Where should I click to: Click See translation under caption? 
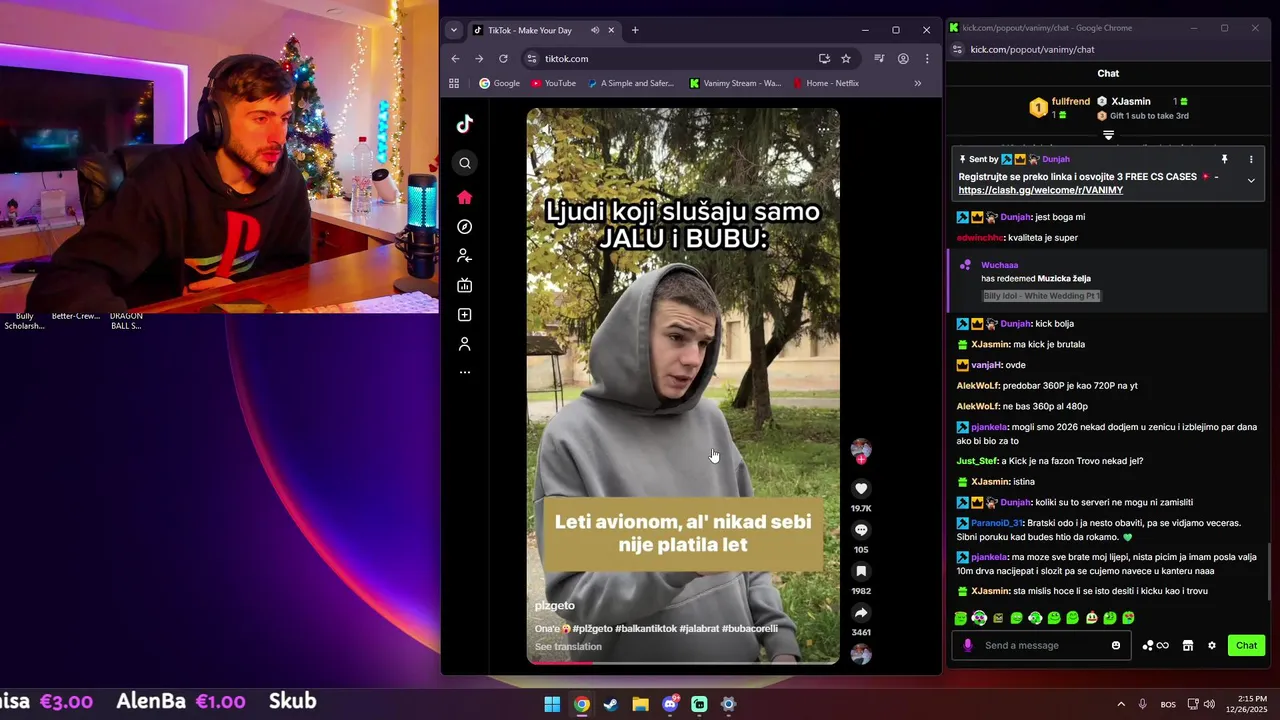point(568,647)
